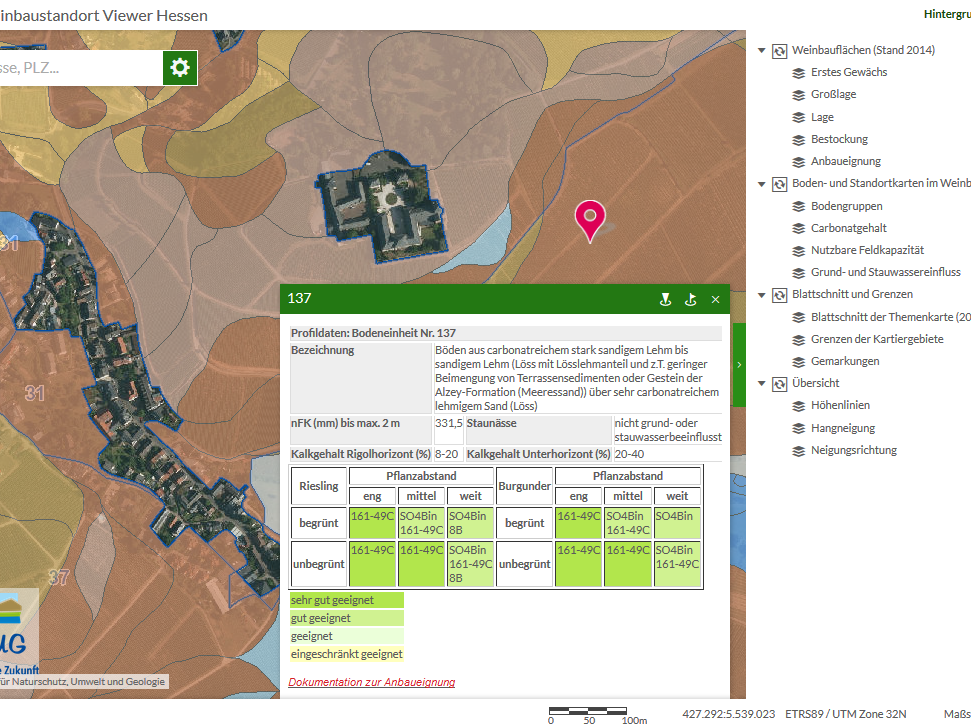Select the Anbaueignung layer entry
The width and height of the screenshot is (971, 728).
845,161
